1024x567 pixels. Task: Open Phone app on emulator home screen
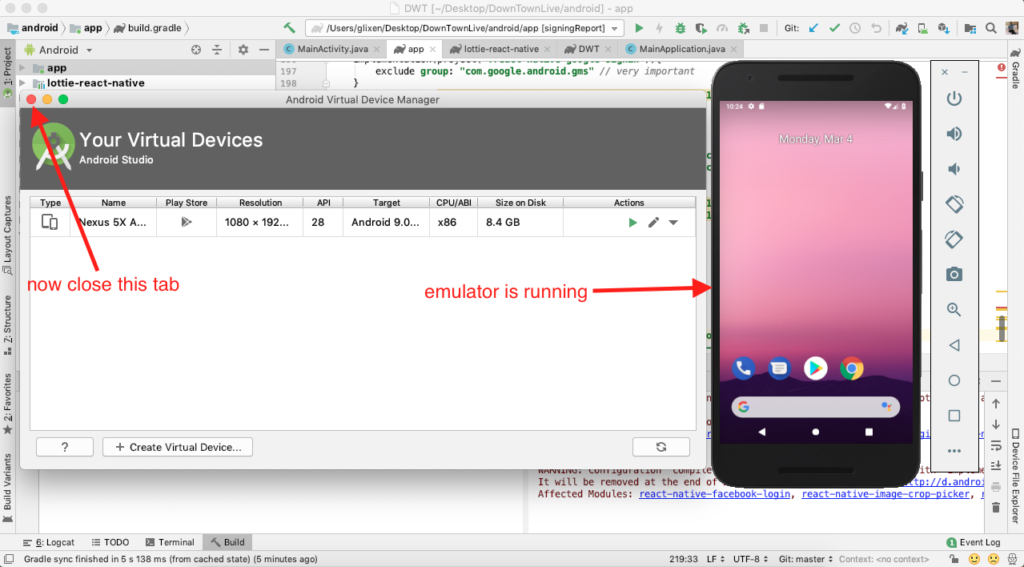tap(743, 368)
